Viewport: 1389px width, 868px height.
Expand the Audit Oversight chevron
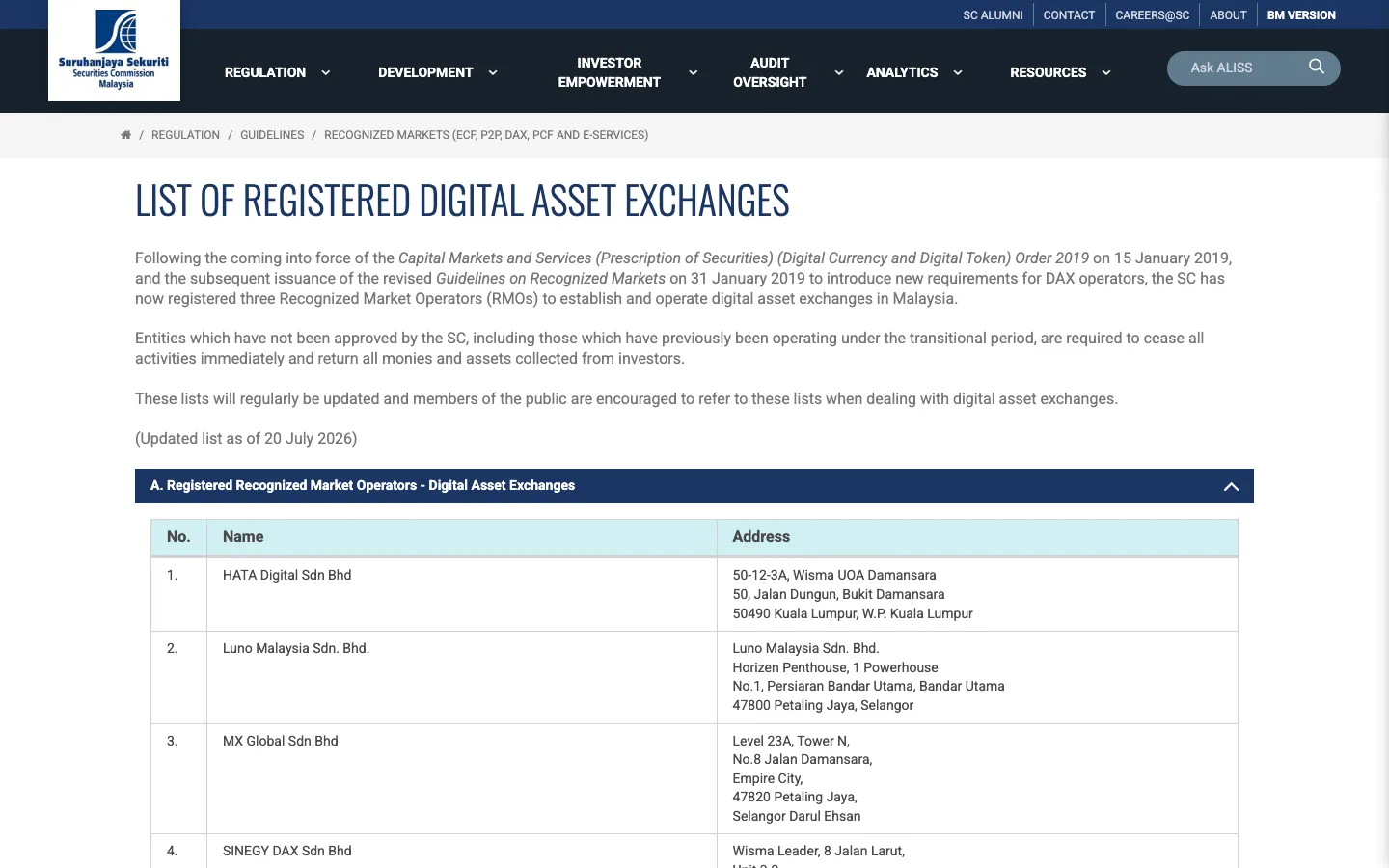(x=839, y=72)
